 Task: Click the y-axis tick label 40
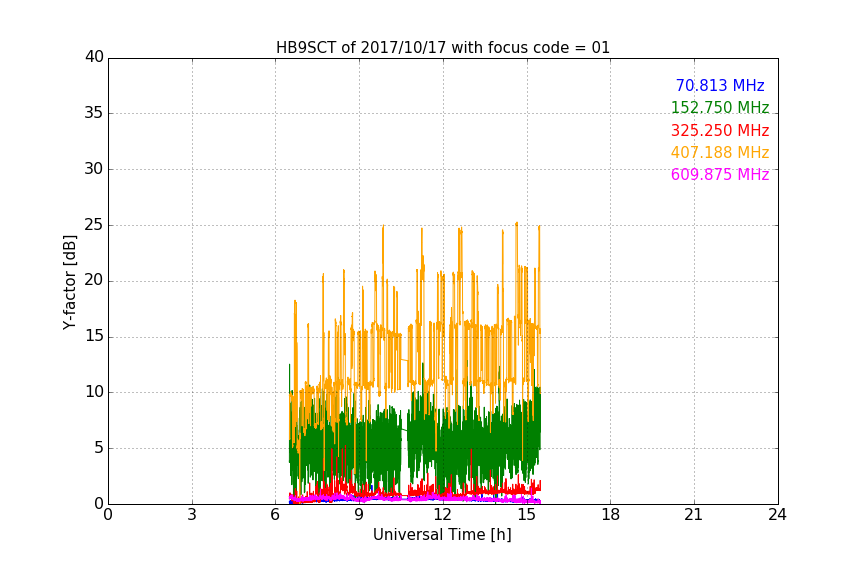point(94,57)
